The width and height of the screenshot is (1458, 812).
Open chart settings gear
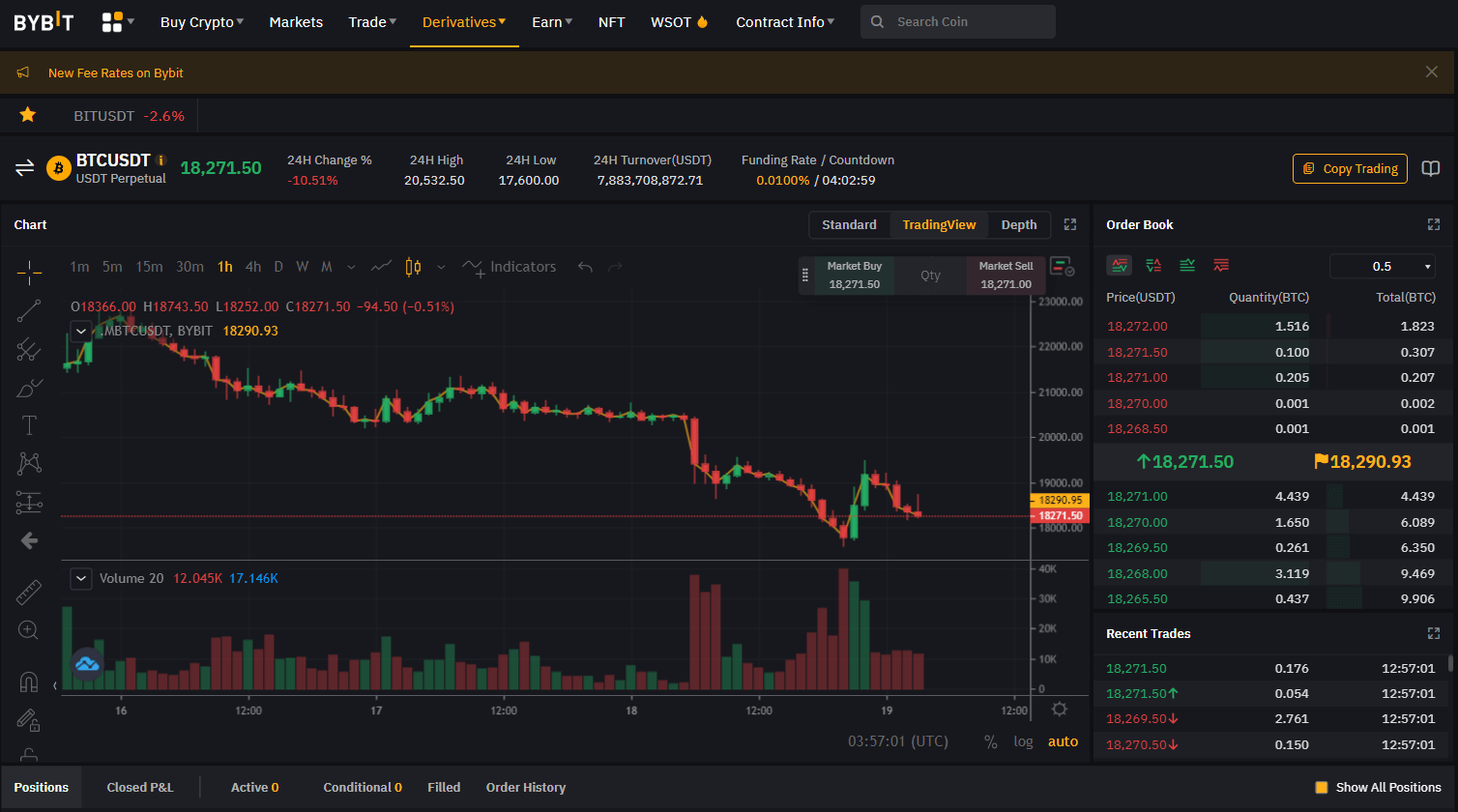(x=1060, y=709)
